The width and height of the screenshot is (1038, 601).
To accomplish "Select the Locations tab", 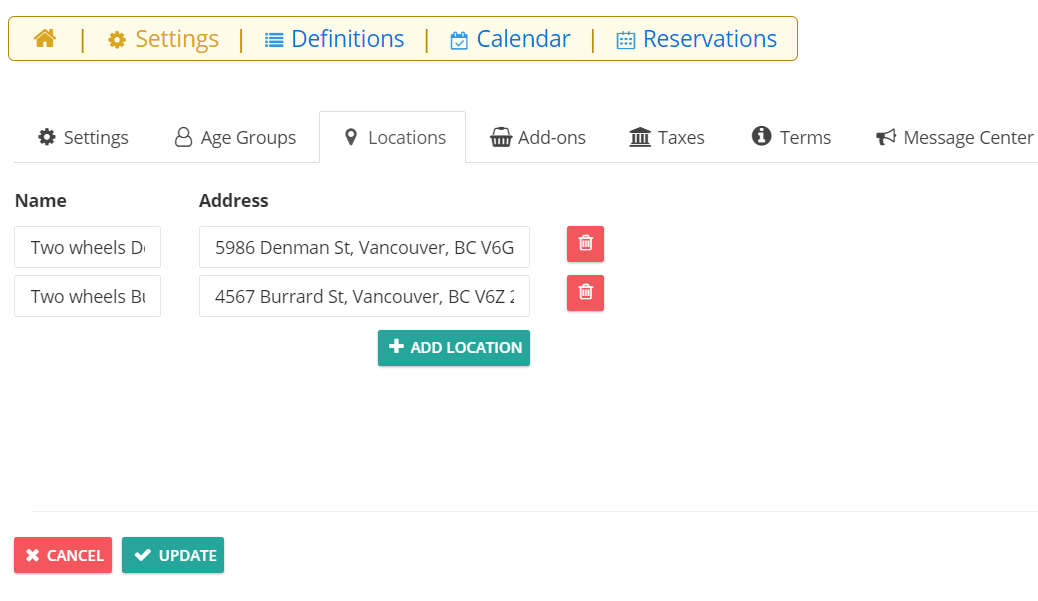I will tap(393, 138).
